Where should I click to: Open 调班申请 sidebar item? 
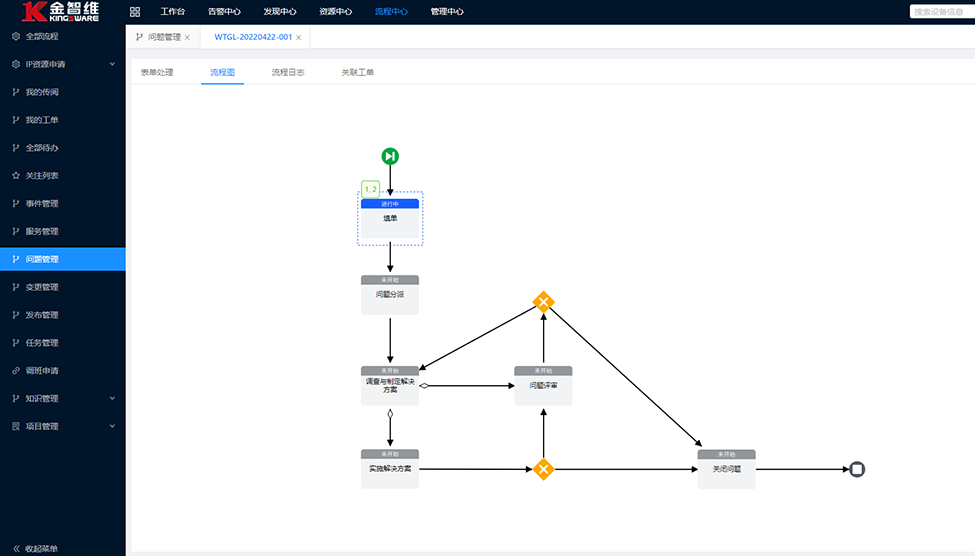(x=63, y=371)
